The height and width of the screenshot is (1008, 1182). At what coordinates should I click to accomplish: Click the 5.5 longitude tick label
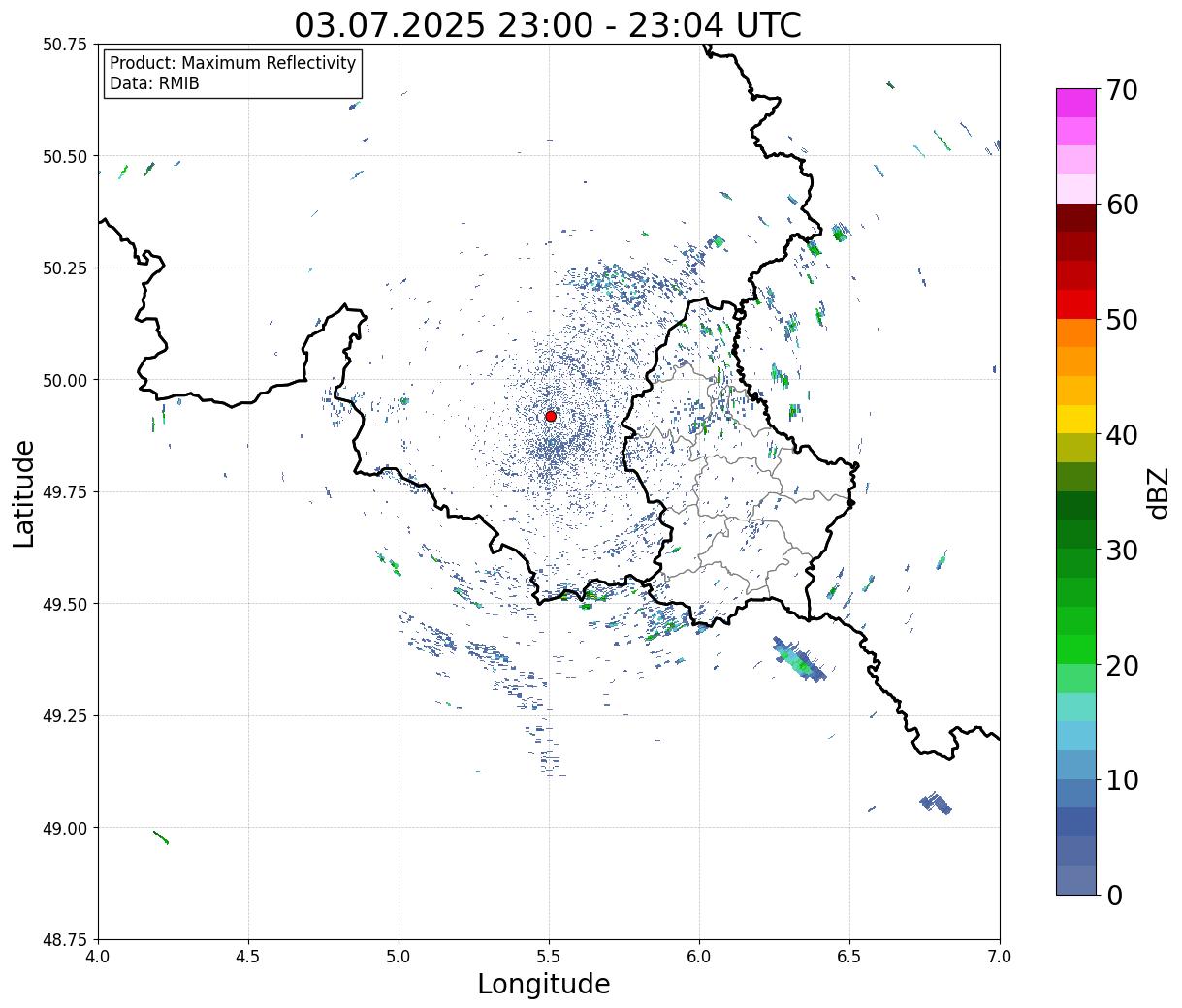point(549,956)
